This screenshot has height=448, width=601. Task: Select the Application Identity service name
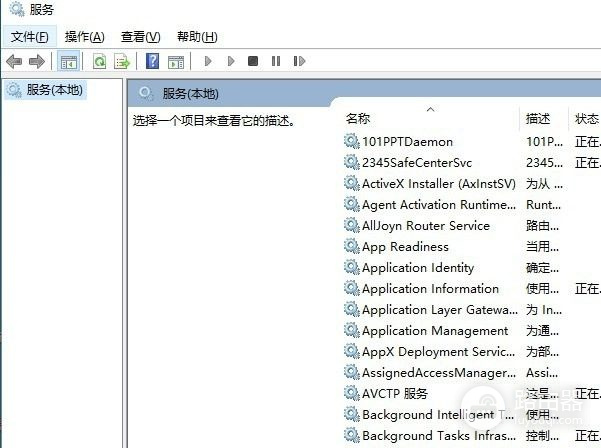pos(418,268)
